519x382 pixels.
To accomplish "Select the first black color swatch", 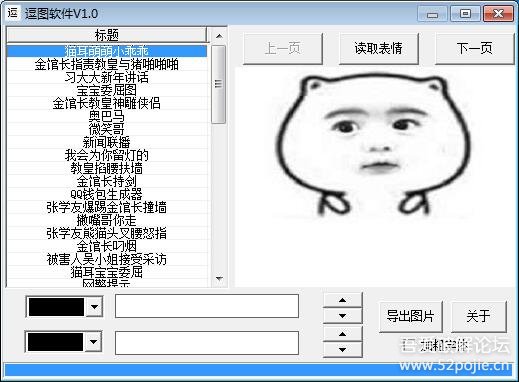I will point(56,307).
